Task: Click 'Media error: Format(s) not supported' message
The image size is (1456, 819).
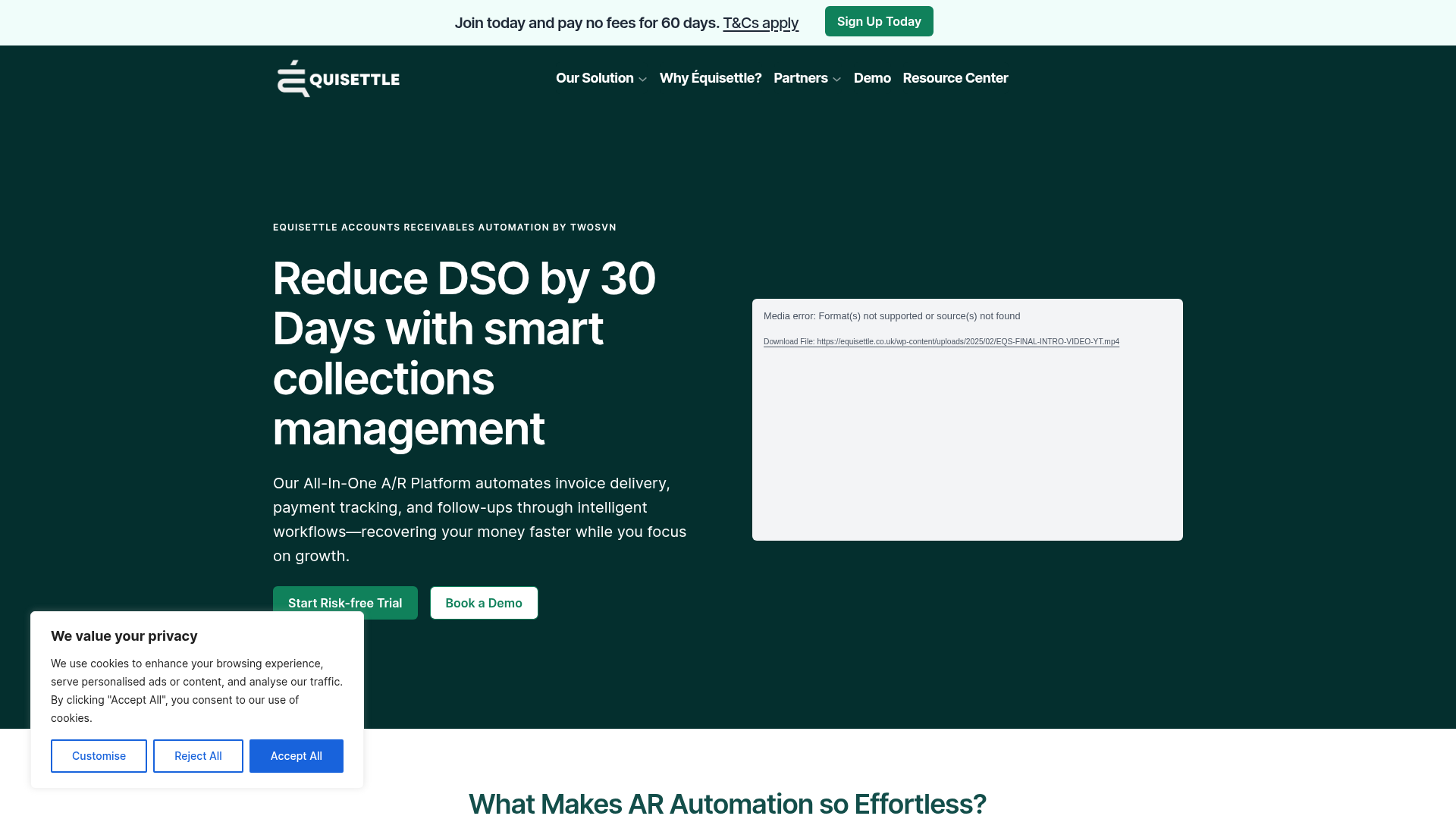Action: [x=892, y=316]
